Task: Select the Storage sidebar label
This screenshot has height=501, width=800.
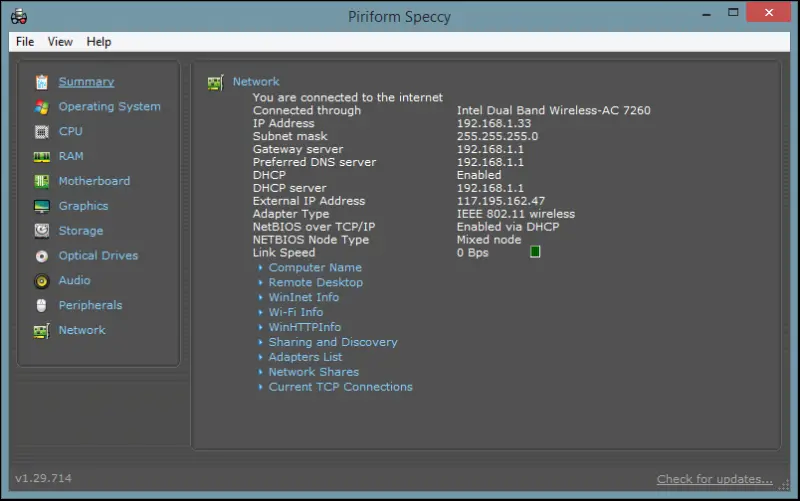Action: (81, 231)
